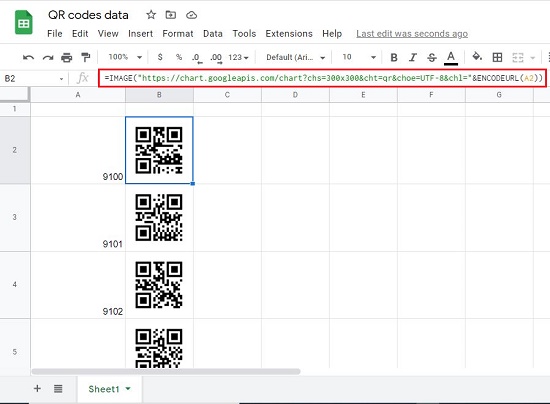Select row 1 header
This screenshot has height=404, width=550.
point(15,109)
